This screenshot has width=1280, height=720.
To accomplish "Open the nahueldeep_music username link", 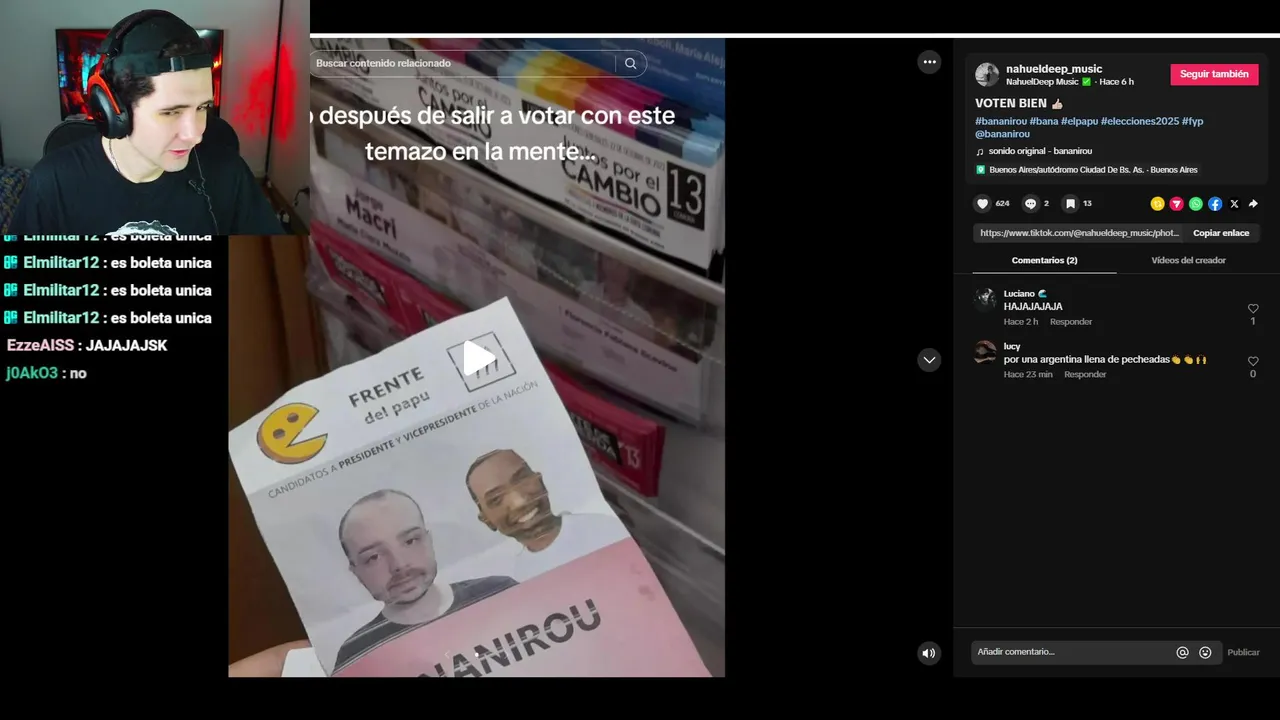I will 1054,69.
